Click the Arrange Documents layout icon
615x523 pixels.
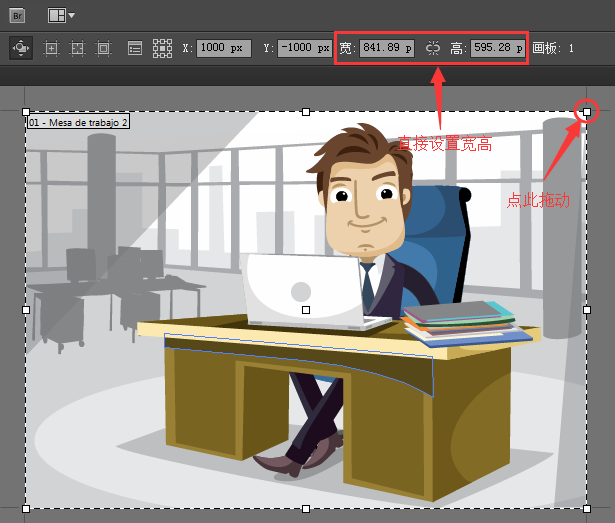tap(56, 16)
